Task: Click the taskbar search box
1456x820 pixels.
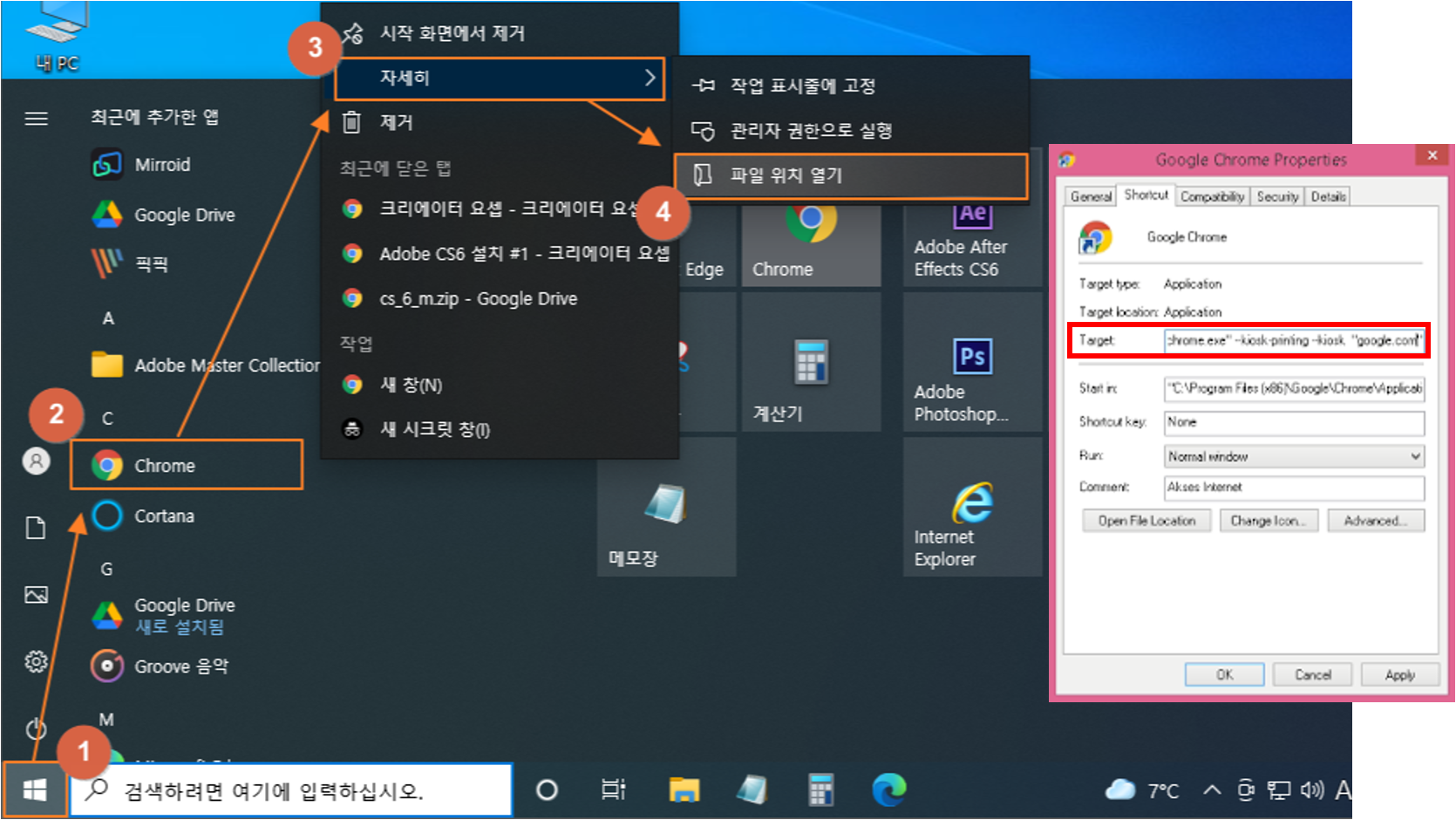Action: coord(291,790)
